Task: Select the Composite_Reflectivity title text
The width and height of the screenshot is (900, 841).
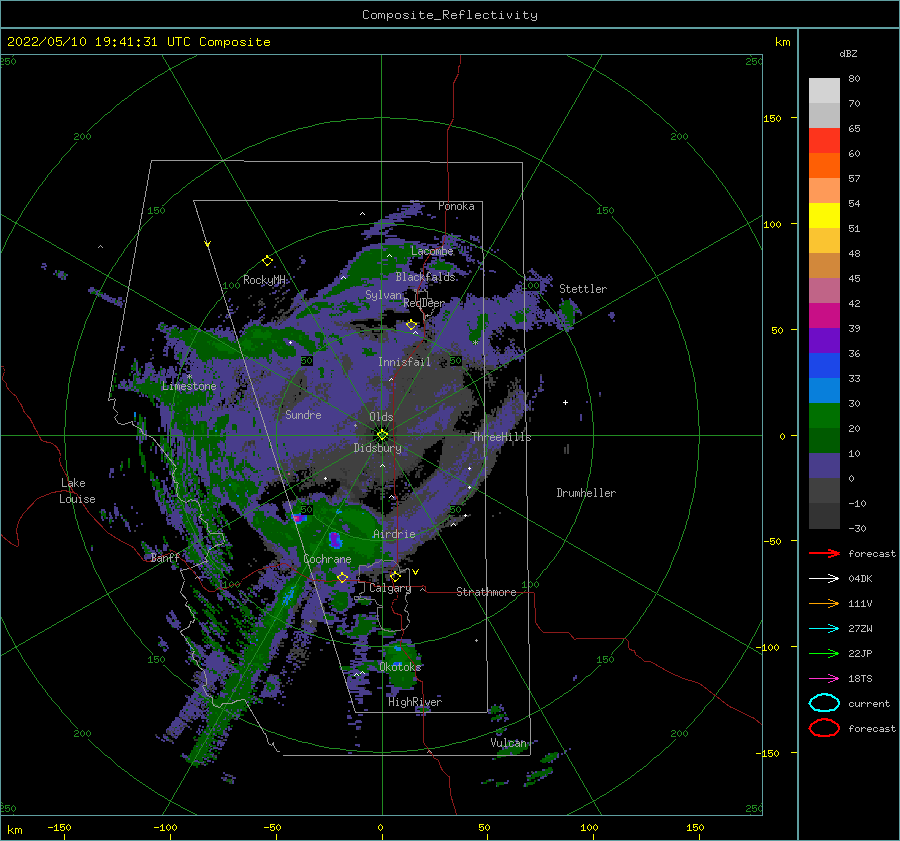Action: (x=449, y=15)
